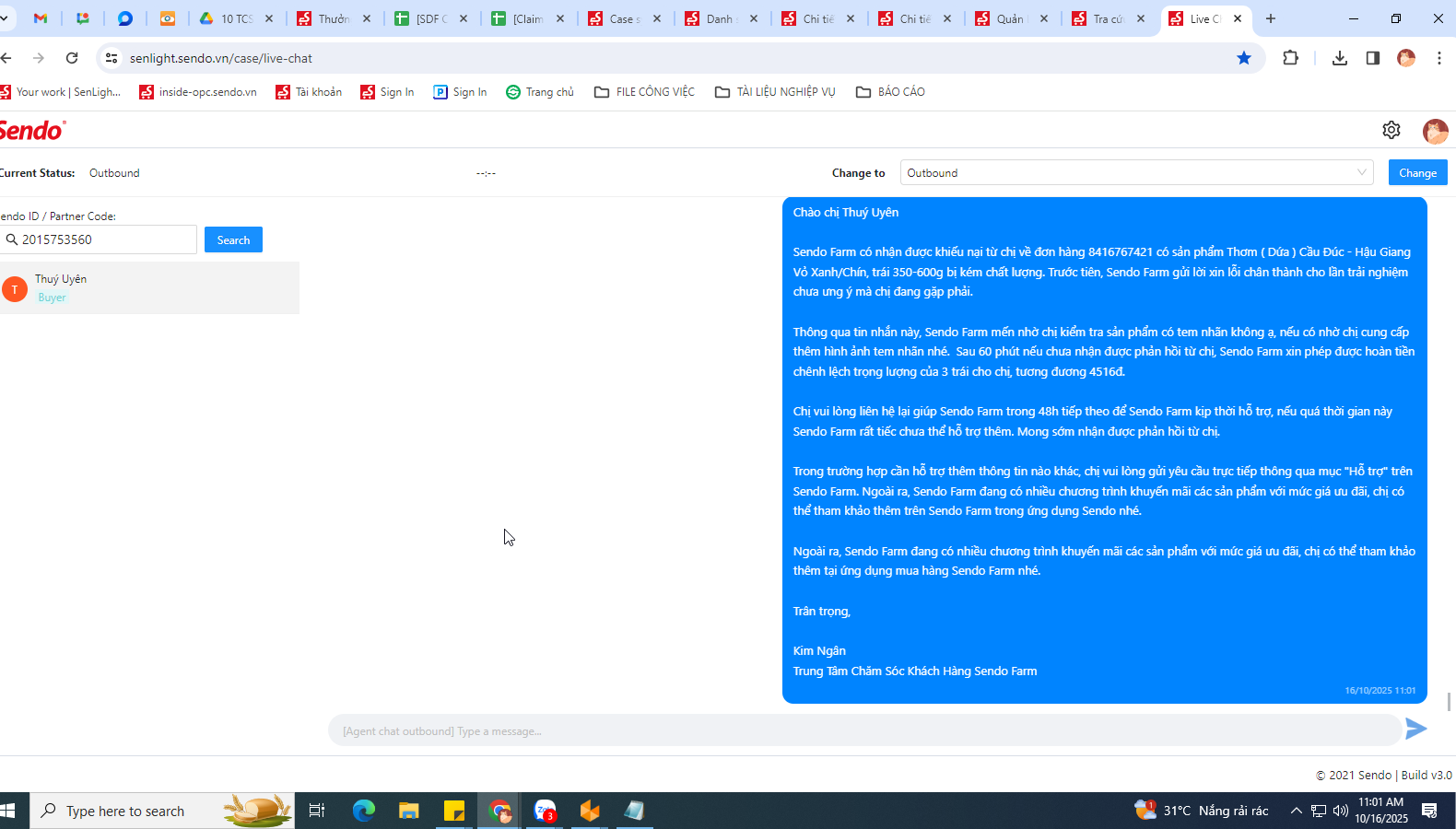The image size is (1456, 829).
Task: Click the Windows Start button
Action: [x=7, y=811]
